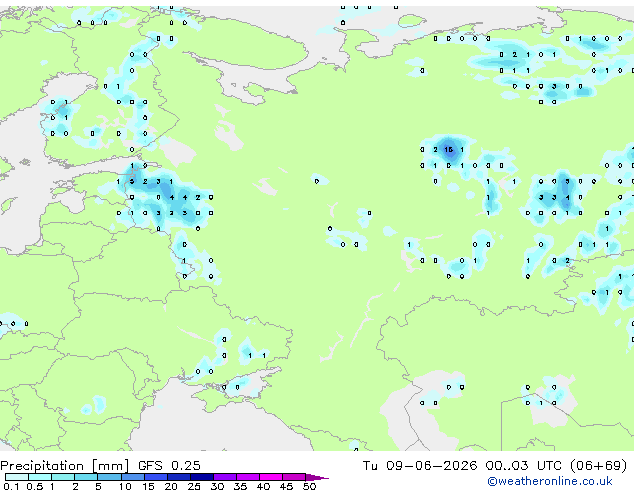This screenshot has height=490, width=634.
Task: Select the 40–45 mm magenta legend box
Action: [x=271, y=477]
